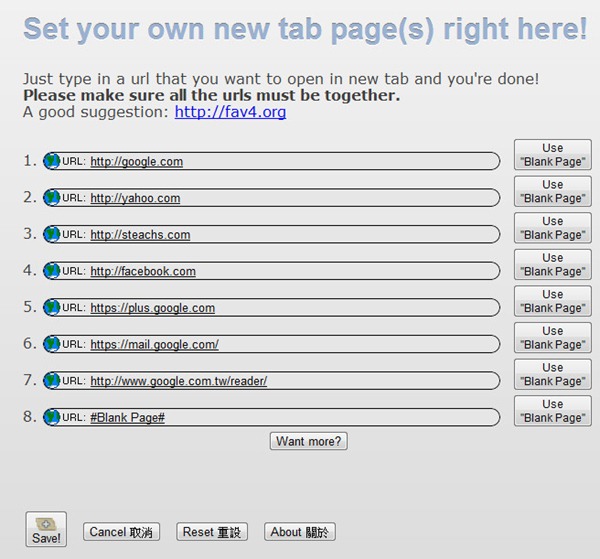Click the globe icon next to facebook.com
This screenshot has height=559, width=600.
[x=52, y=271]
